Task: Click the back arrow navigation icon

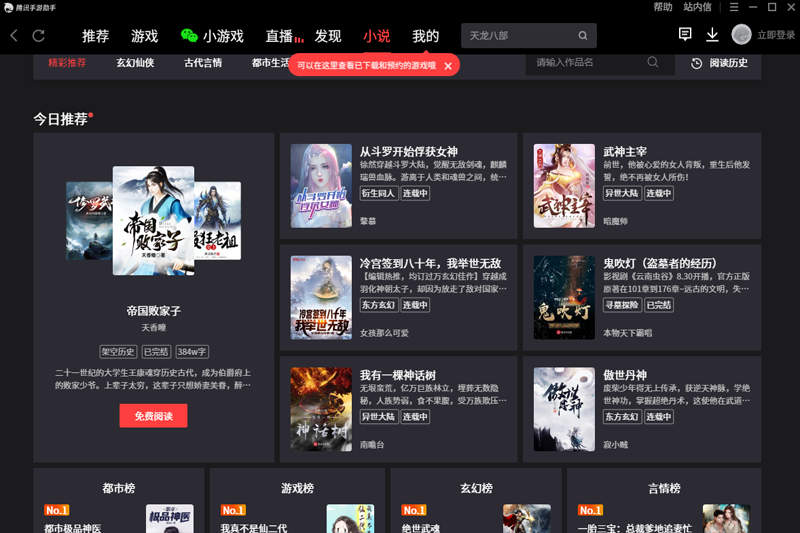Action: coord(14,36)
